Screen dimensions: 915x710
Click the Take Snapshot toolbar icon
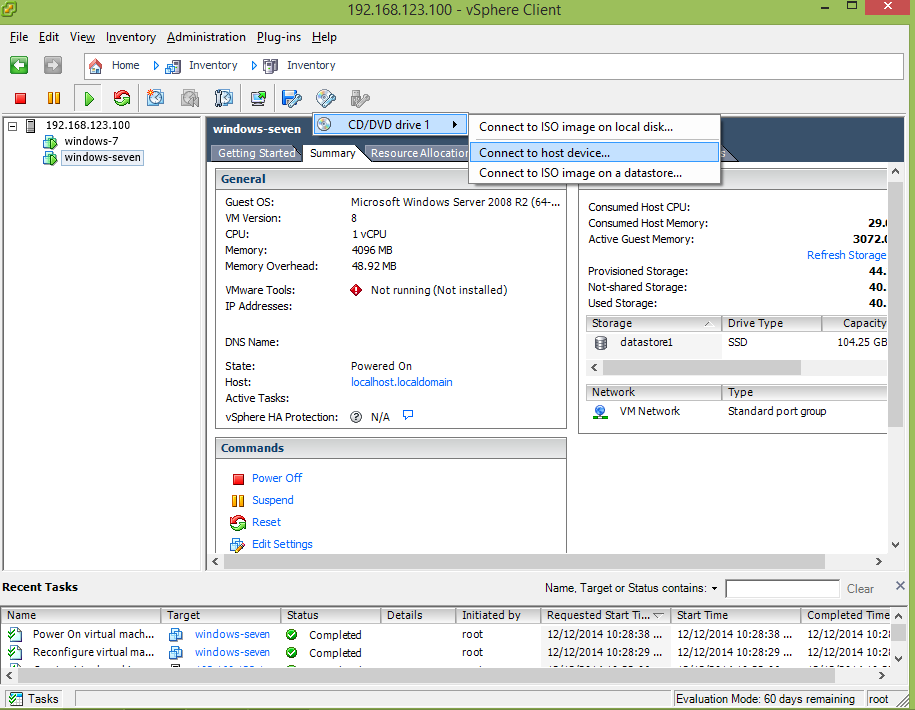coord(155,98)
